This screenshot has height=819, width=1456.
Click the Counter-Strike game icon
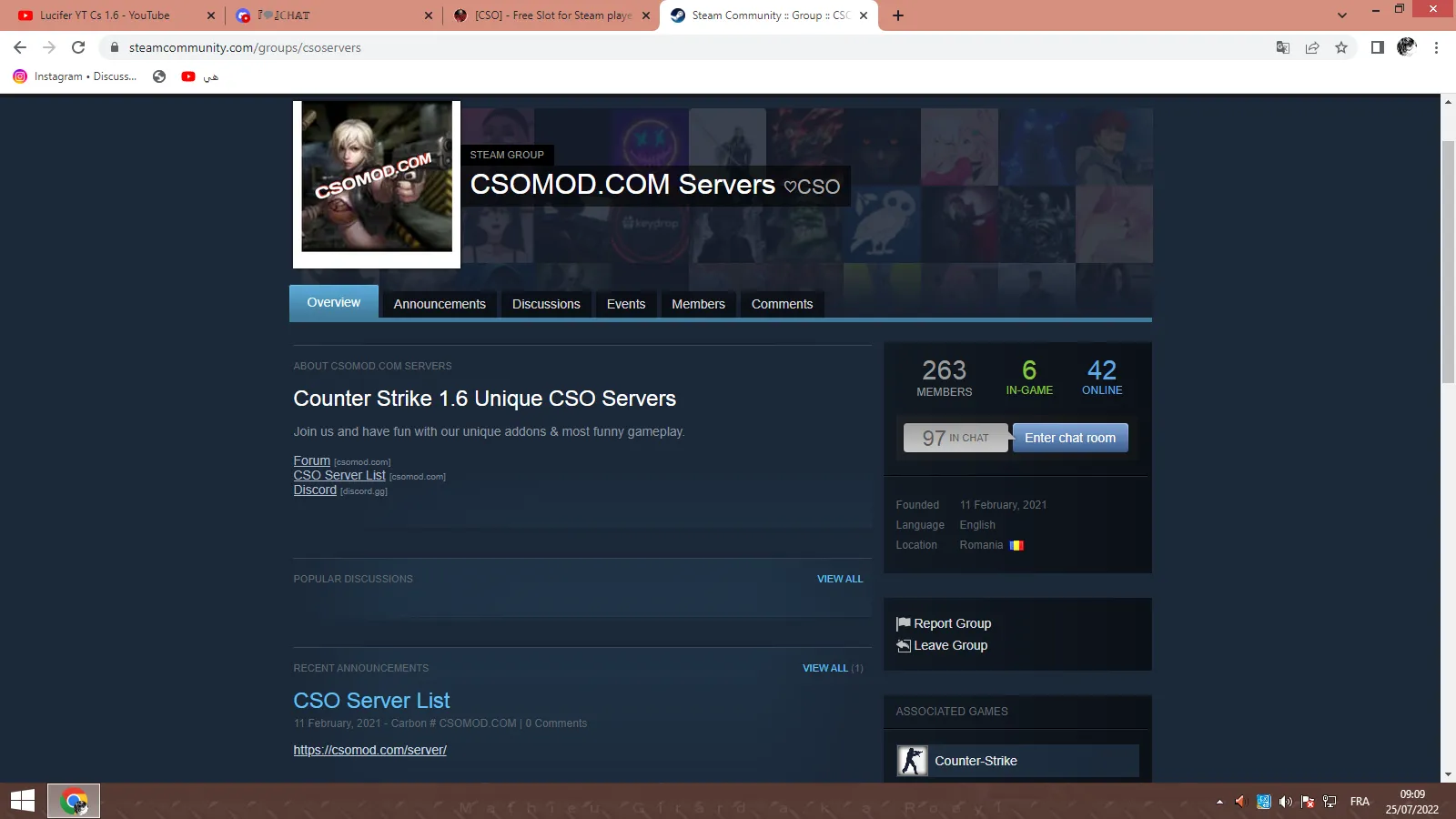pos(912,761)
